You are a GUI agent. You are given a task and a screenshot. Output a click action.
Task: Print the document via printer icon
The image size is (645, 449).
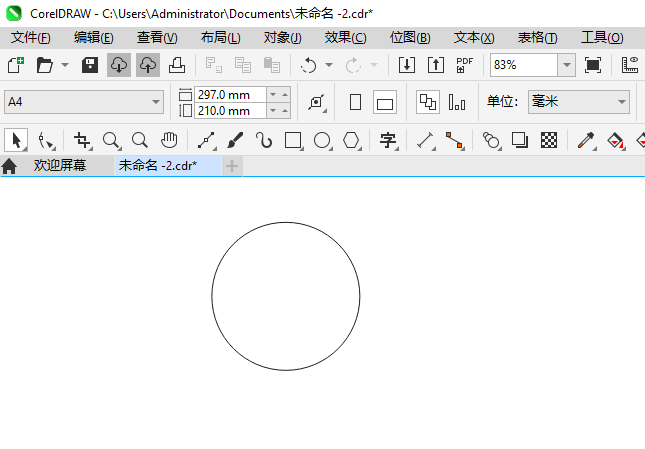(x=177, y=65)
